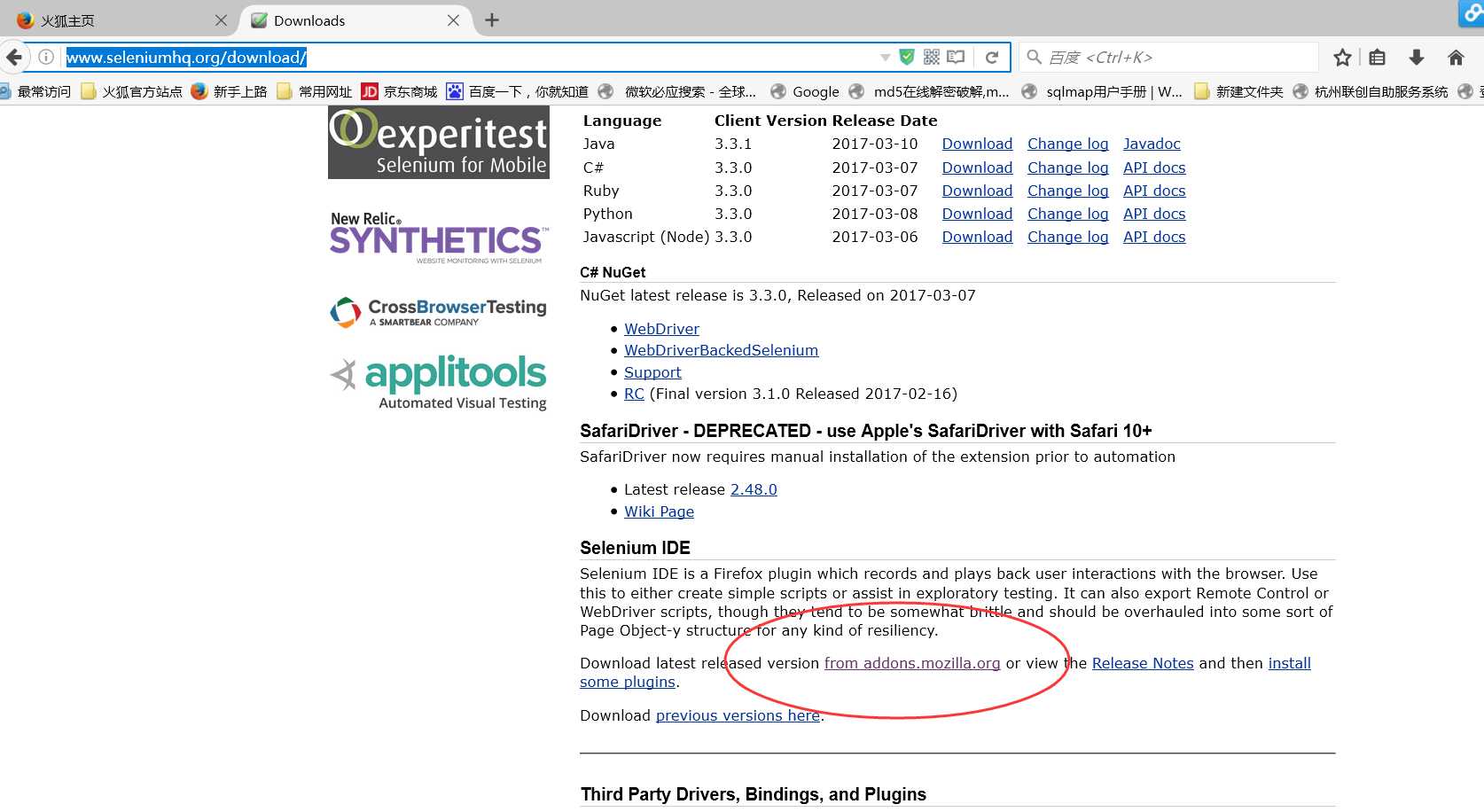1484x812 pixels.
Task: Click the search magnifier icon
Action: pyautogui.click(x=1034, y=58)
